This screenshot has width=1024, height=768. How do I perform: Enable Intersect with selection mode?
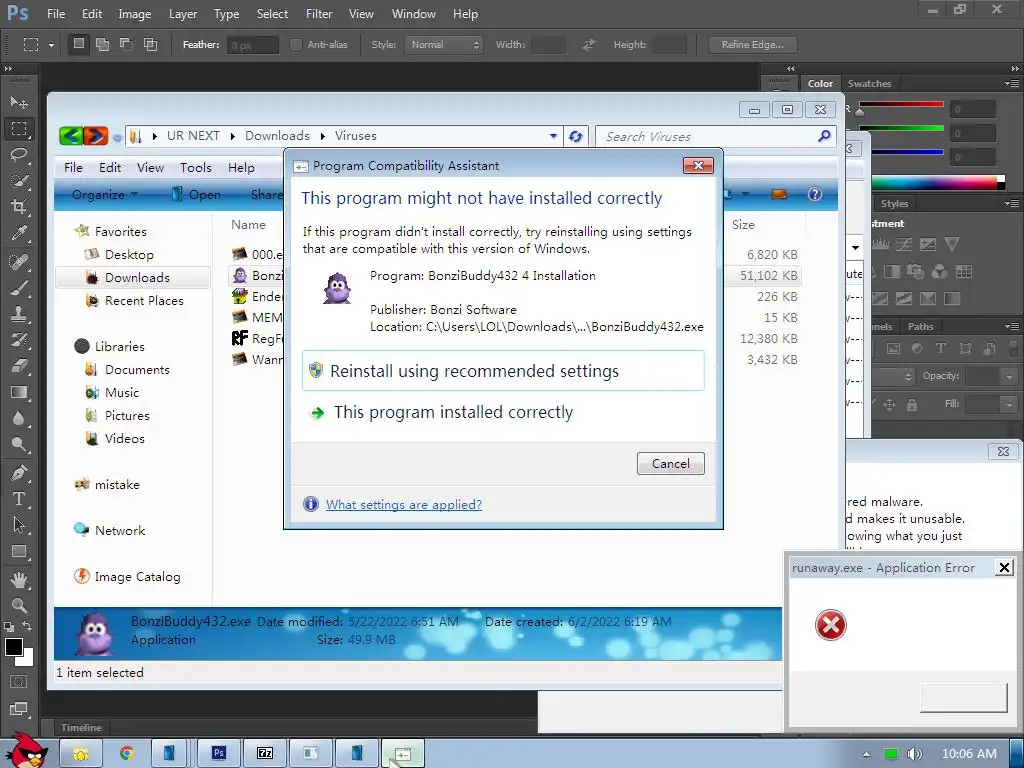click(150, 44)
